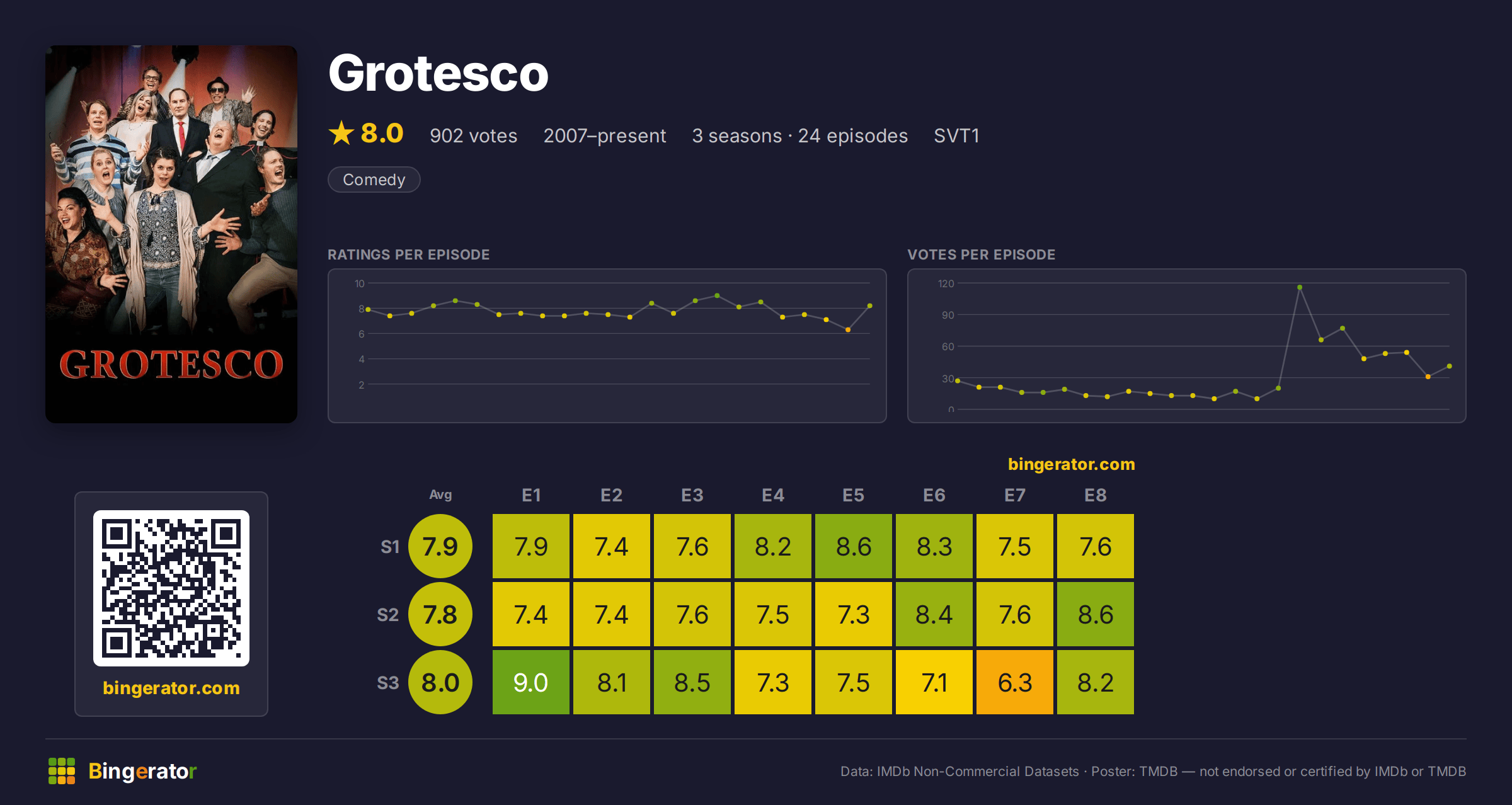1512x805 pixels.
Task: Click the gold star rating icon
Action: (x=341, y=133)
